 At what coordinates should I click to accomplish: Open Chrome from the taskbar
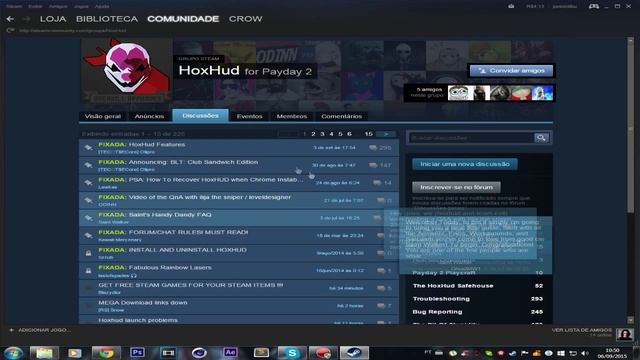click(x=106, y=353)
